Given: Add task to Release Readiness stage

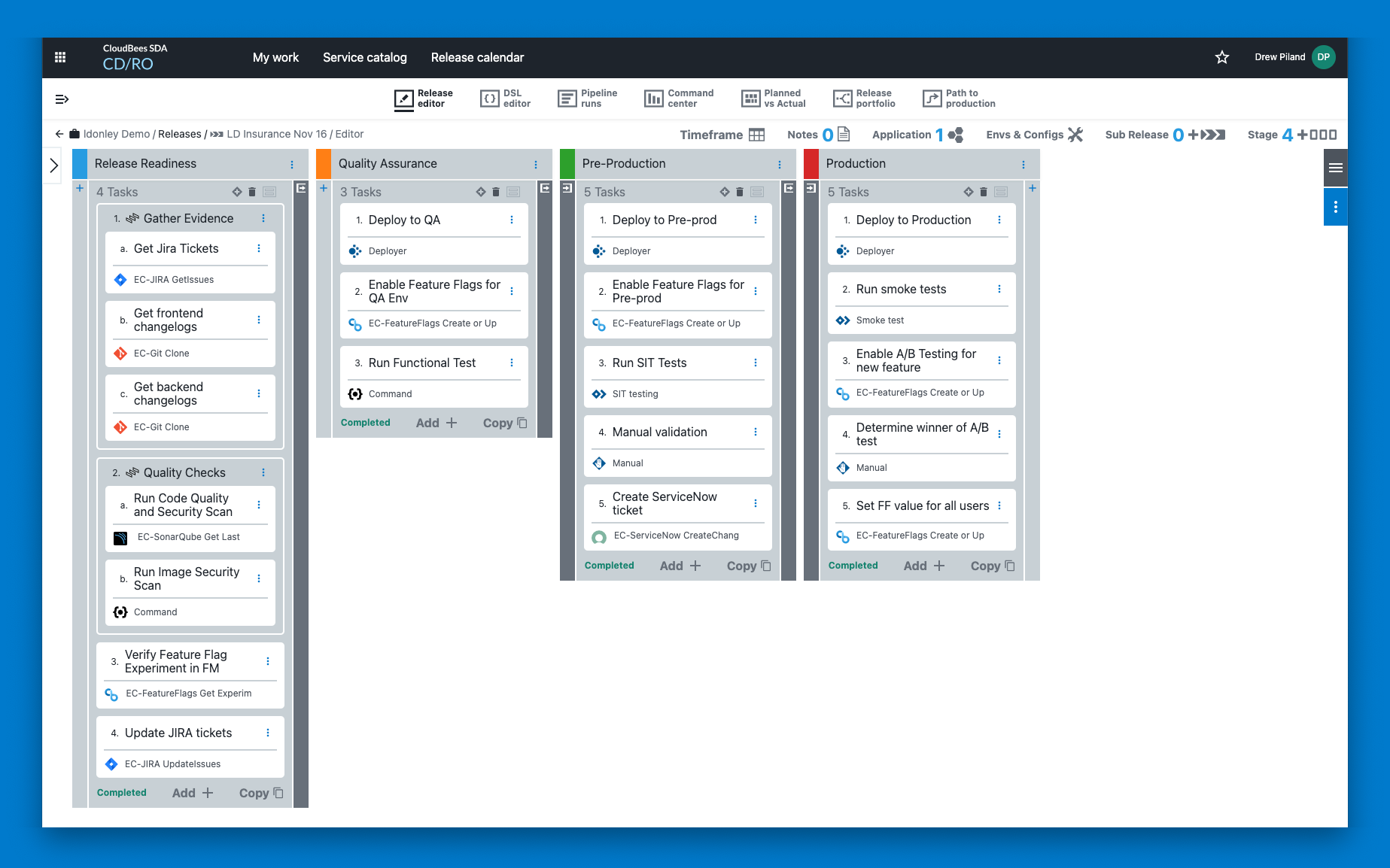Looking at the screenshot, I should coord(193,793).
